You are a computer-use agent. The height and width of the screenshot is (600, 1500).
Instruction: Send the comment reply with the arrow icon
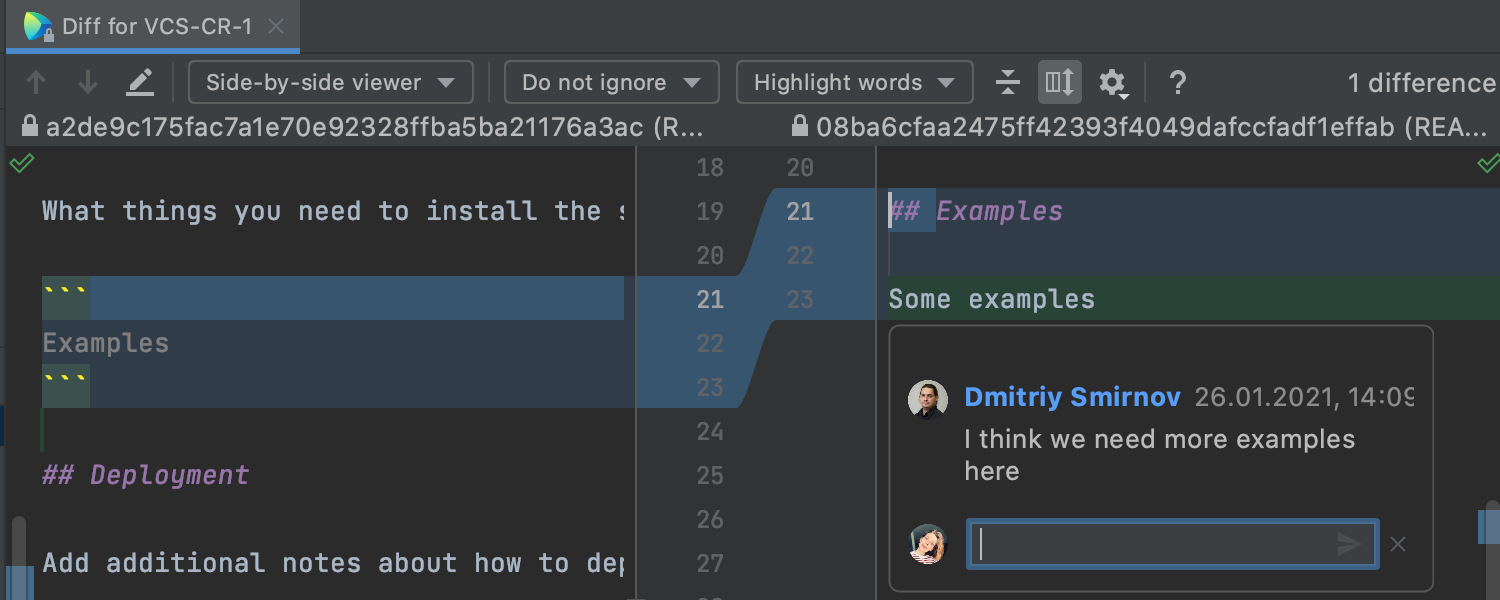pyautogui.click(x=1348, y=544)
